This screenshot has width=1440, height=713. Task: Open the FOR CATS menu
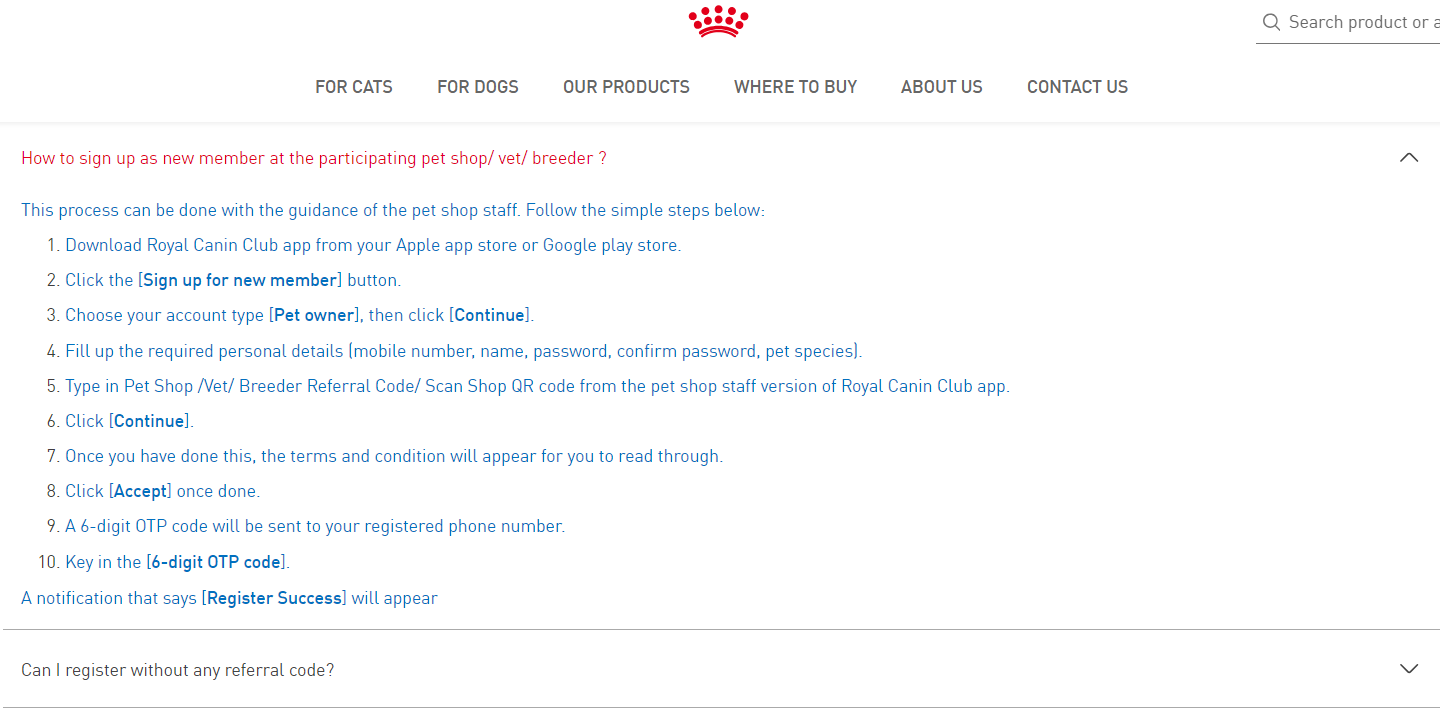click(x=354, y=87)
